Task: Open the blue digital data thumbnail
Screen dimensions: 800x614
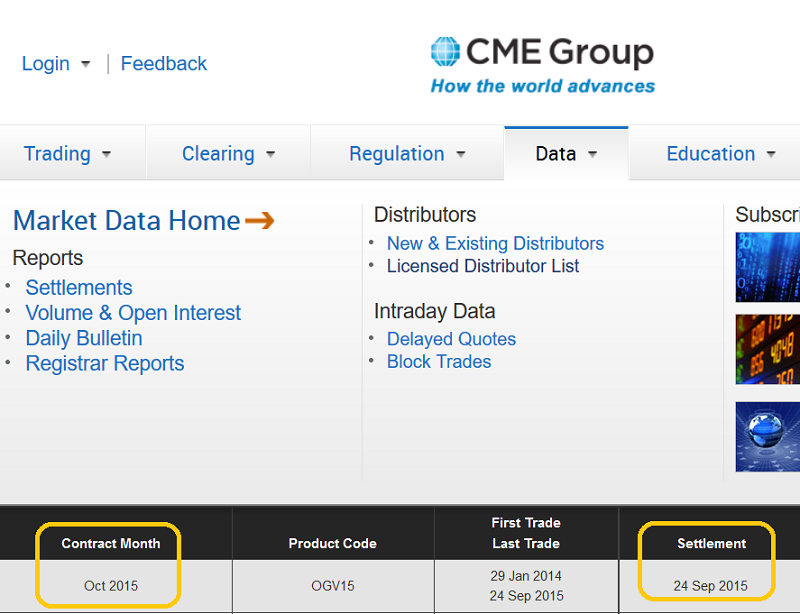Action: click(768, 266)
